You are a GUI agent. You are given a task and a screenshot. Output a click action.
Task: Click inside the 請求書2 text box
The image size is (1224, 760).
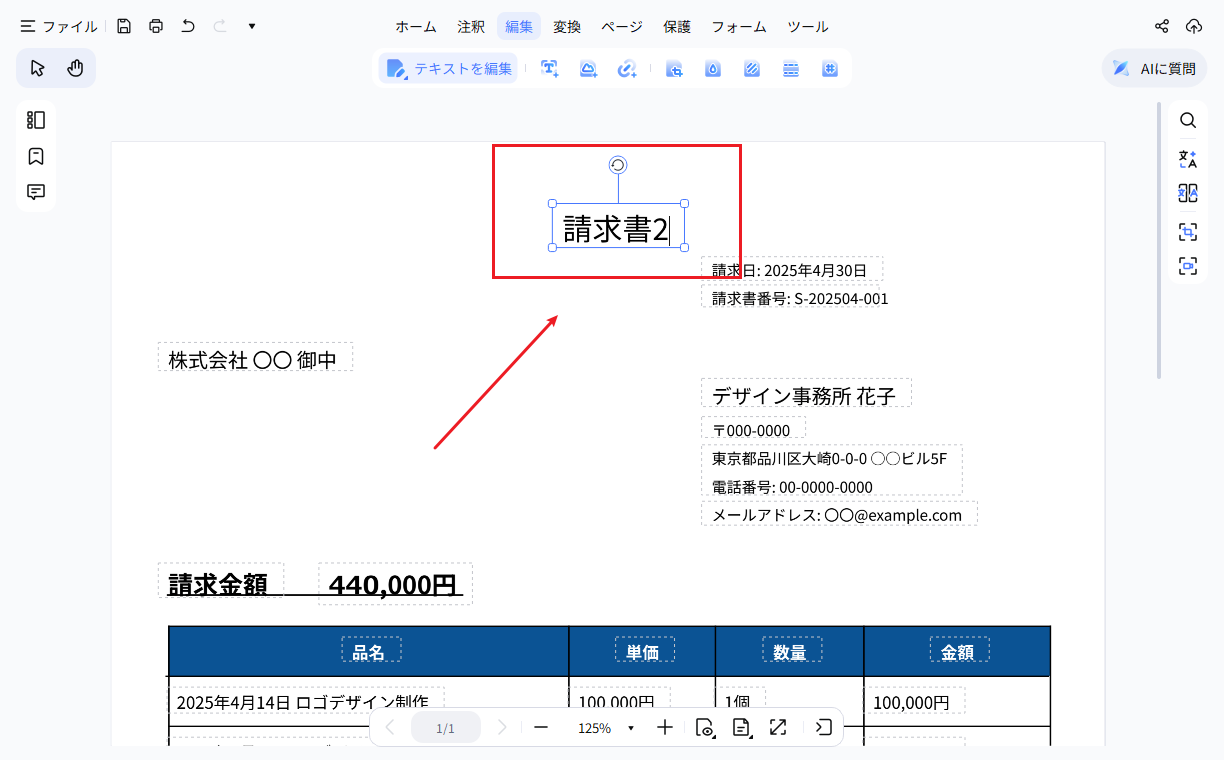[618, 228]
